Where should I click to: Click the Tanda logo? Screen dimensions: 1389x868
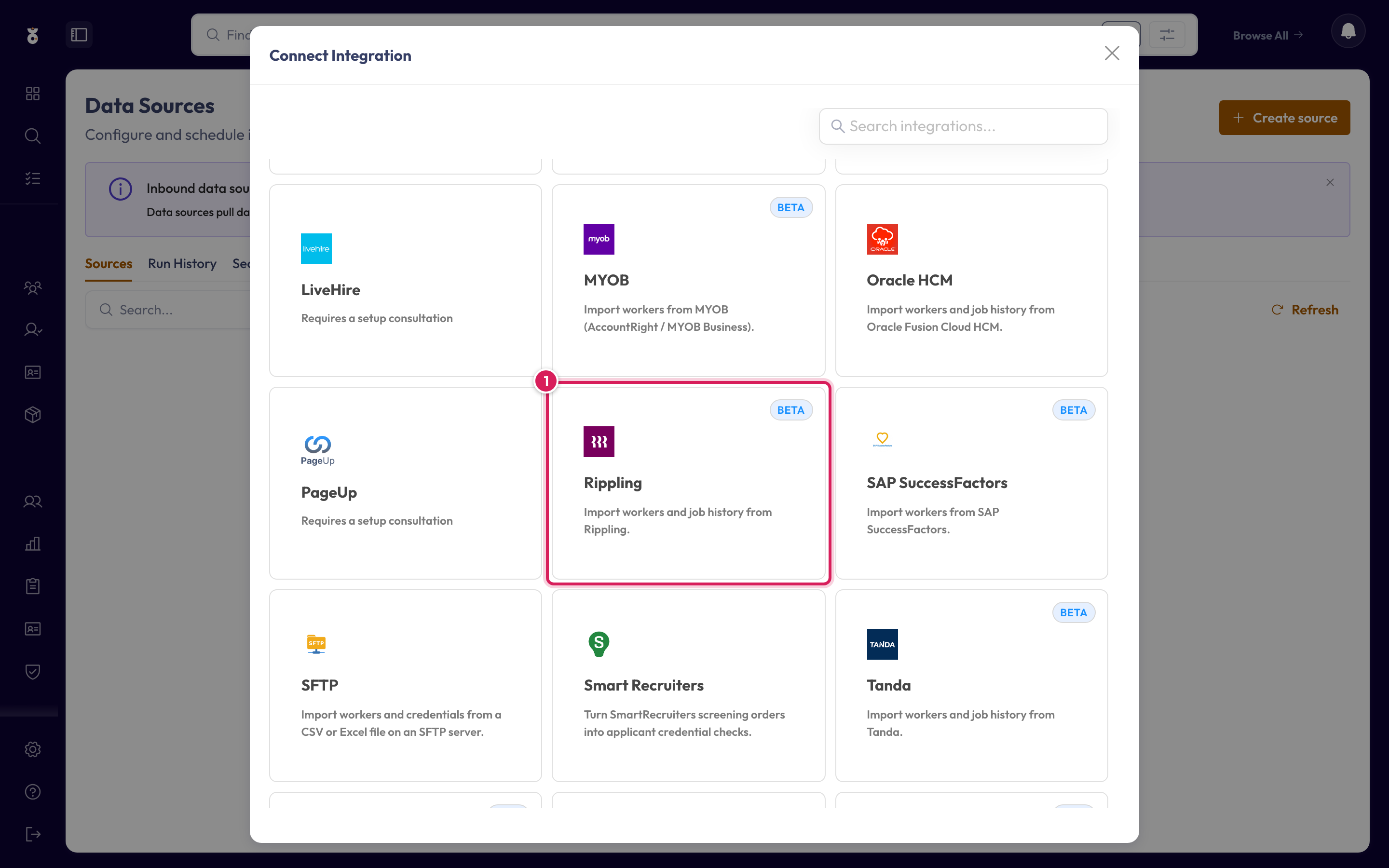click(882, 644)
